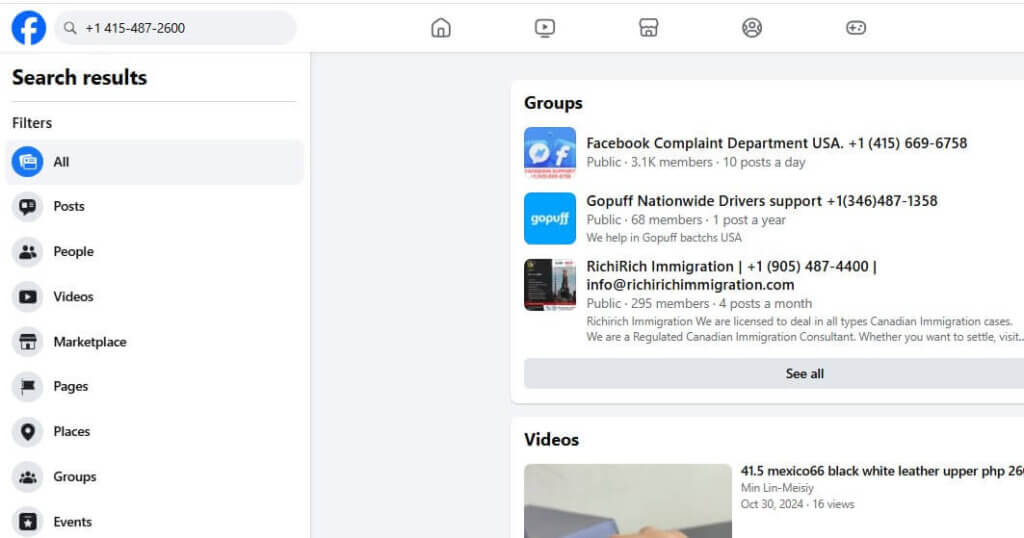This screenshot has height=538, width=1024.
Task: Click the Videos section heading
Action: 551,439
